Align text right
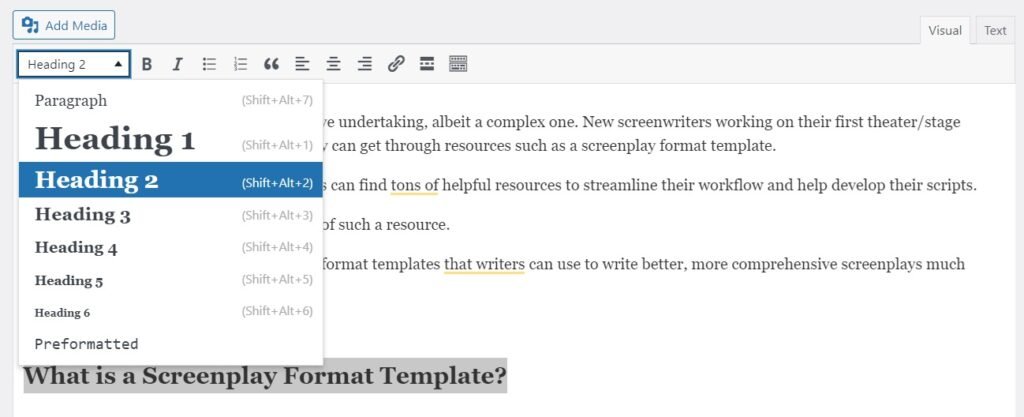Viewport: 1024px width, 417px height. point(364,64)
